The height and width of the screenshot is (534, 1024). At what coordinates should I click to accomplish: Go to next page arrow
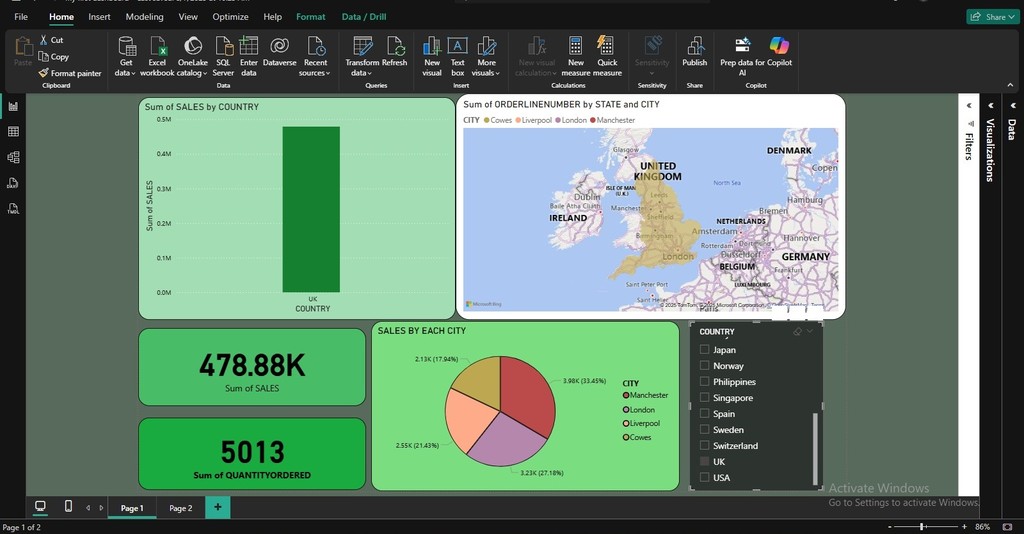click(x=101, y=507)
